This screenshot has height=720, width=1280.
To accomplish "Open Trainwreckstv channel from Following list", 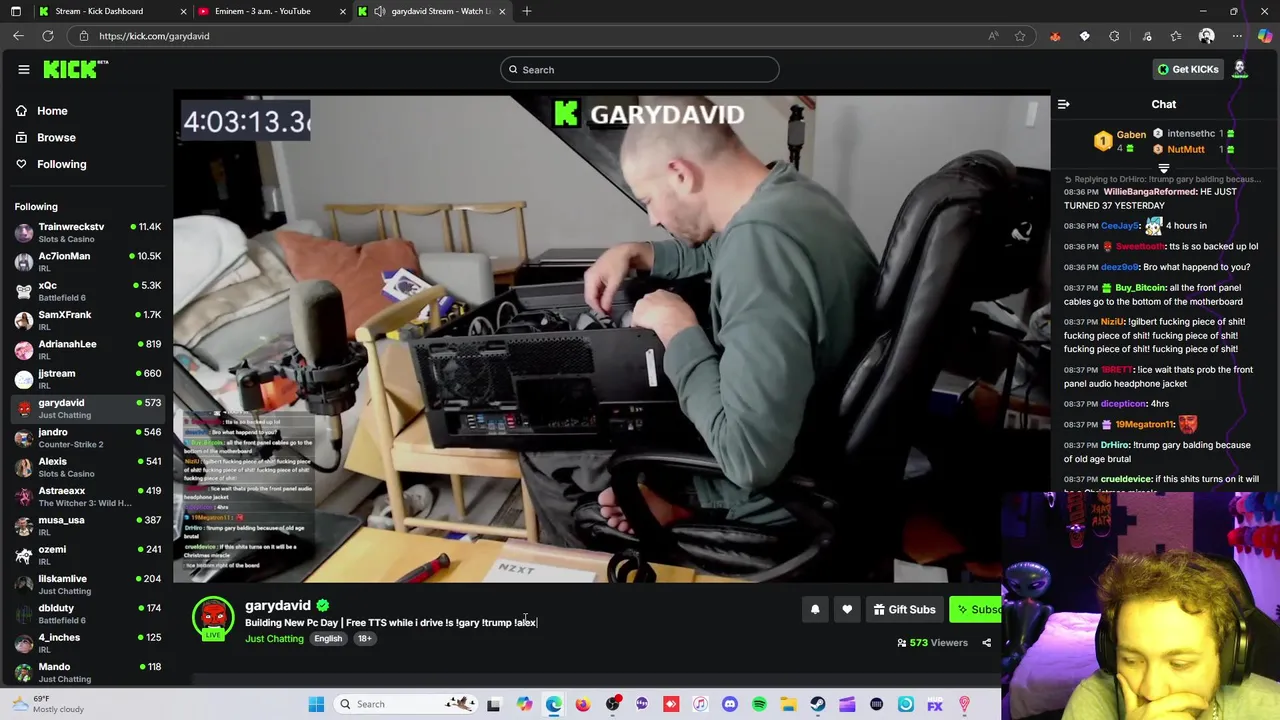I will pos(88,232).
